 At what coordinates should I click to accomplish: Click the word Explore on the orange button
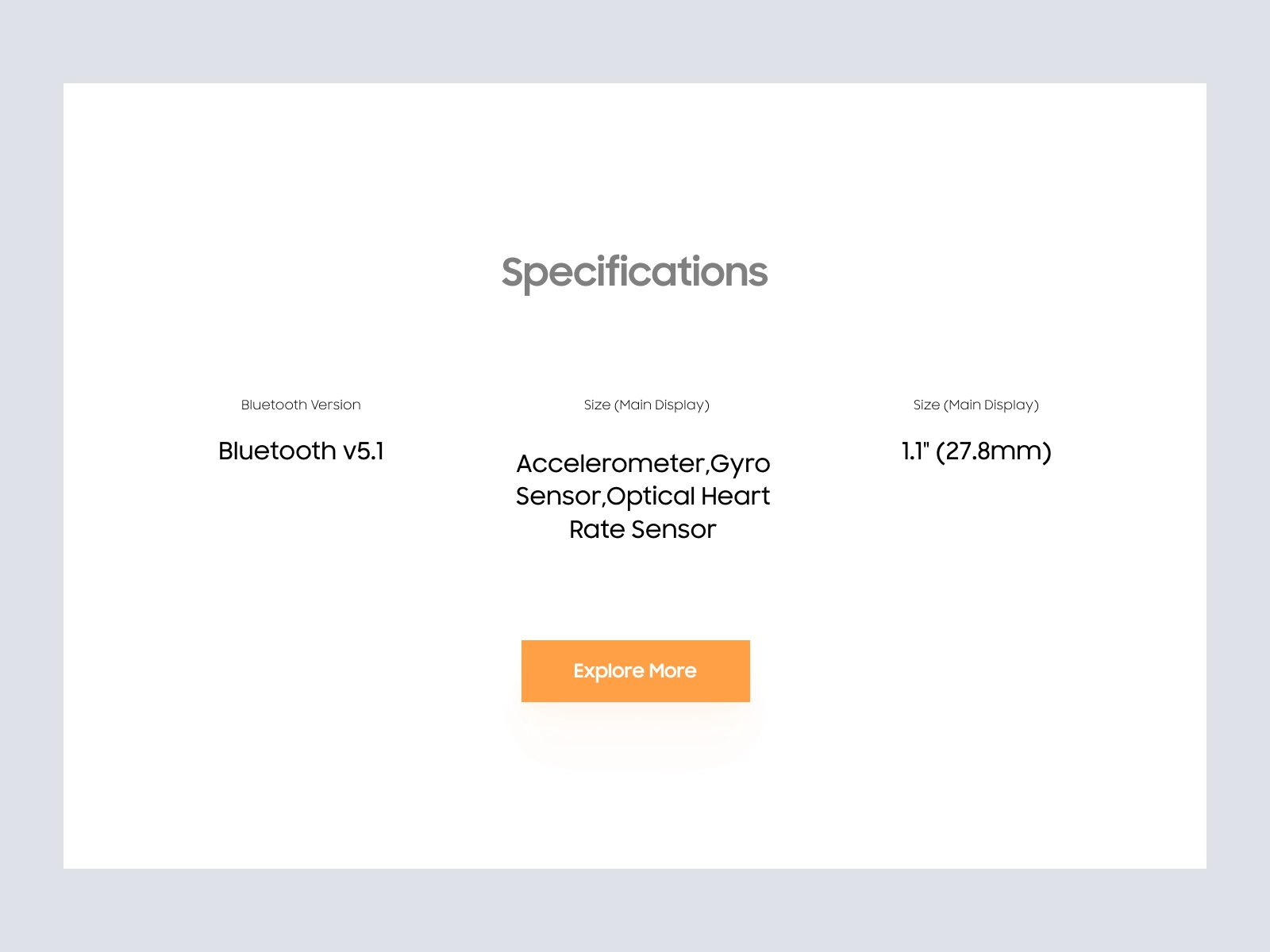tap(609, 671)
